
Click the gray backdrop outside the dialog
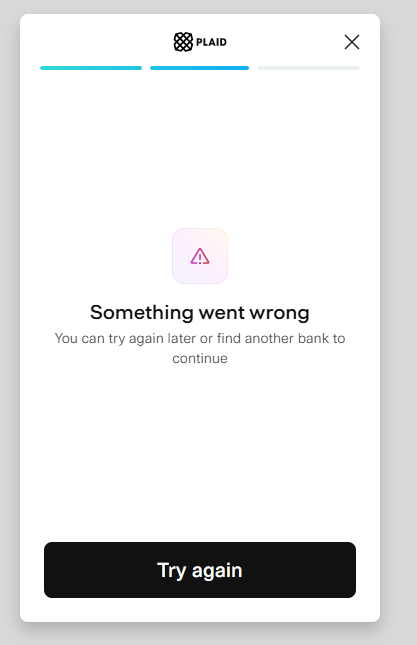coord(398,329)
